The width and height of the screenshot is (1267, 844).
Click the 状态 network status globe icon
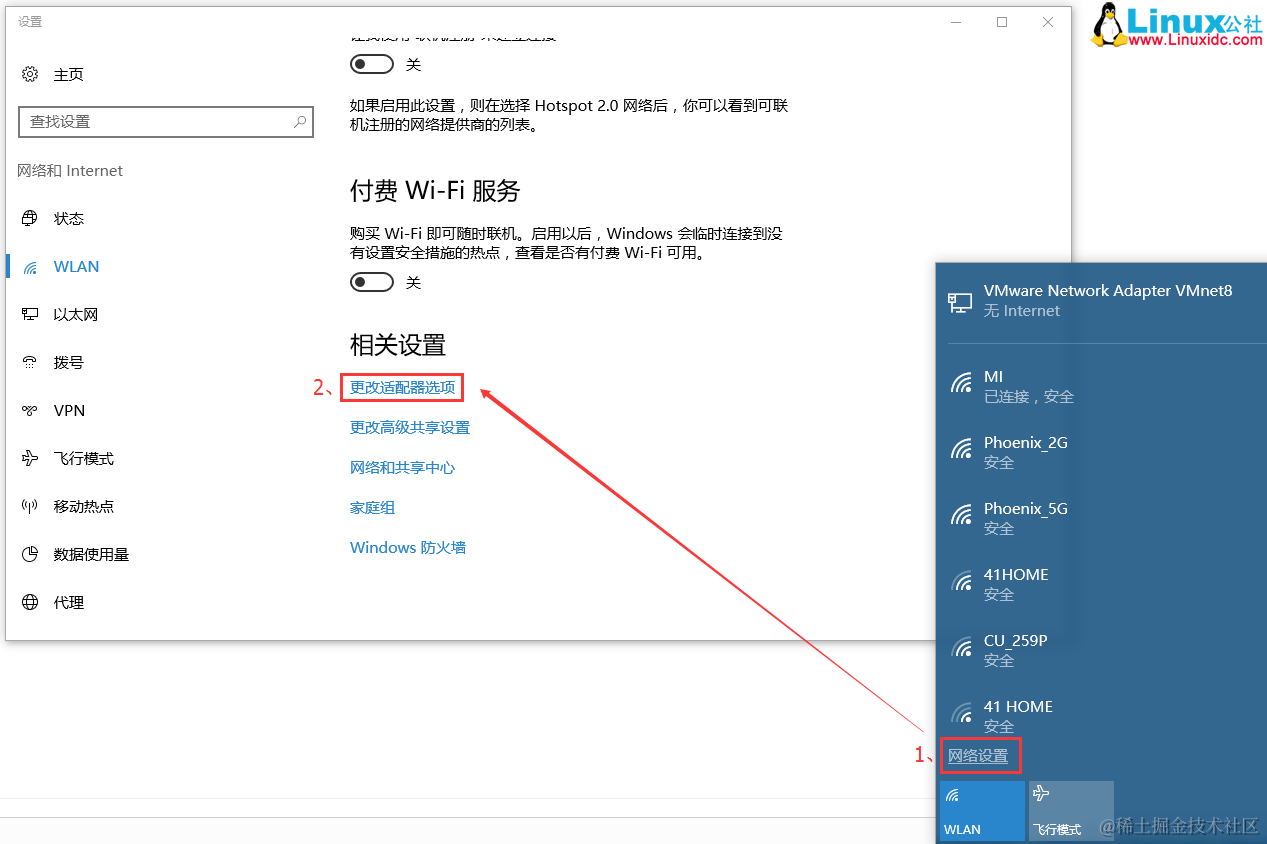click(x=30, y=218)
